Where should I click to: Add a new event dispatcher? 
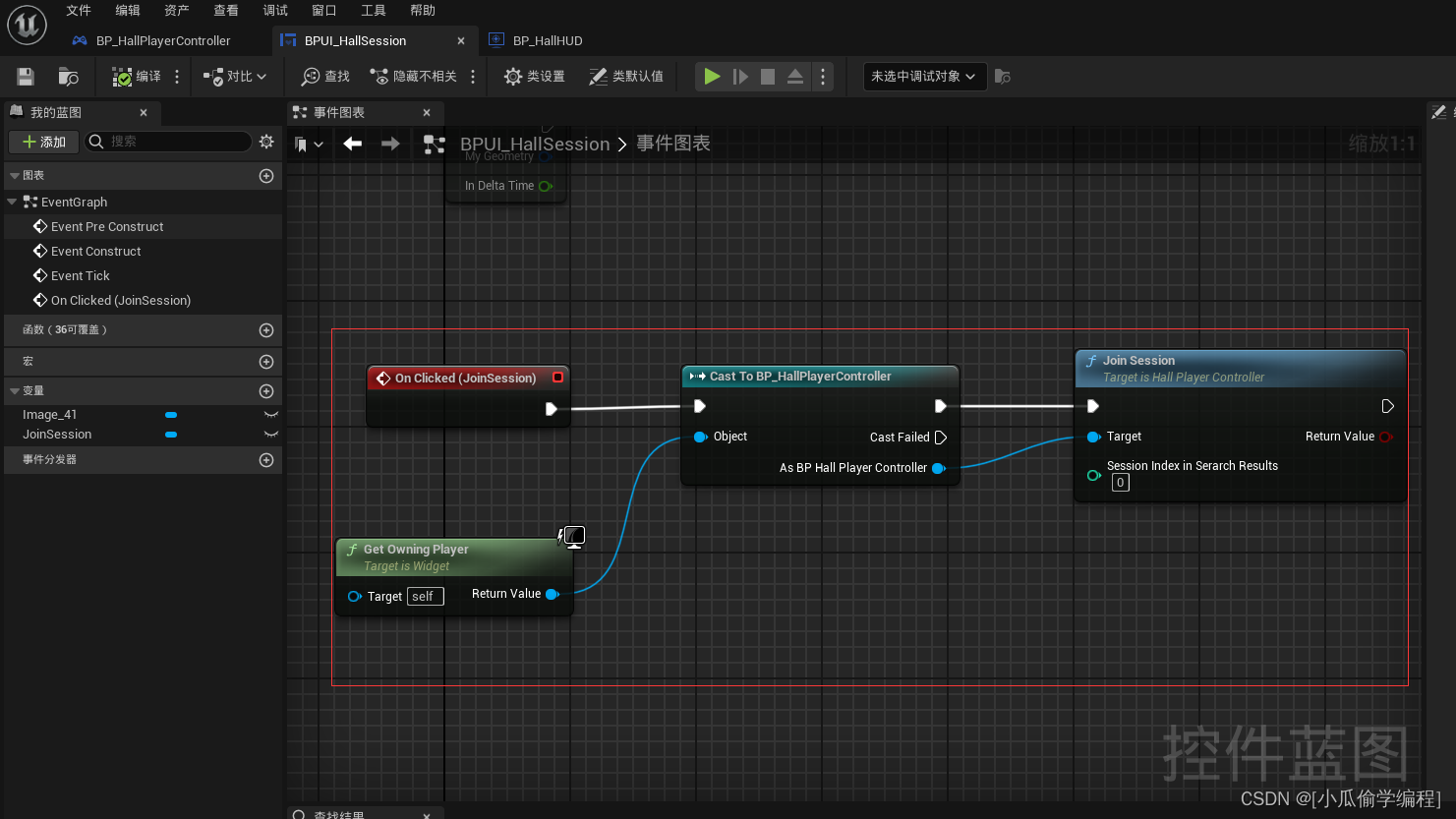(x=265, y=460)
